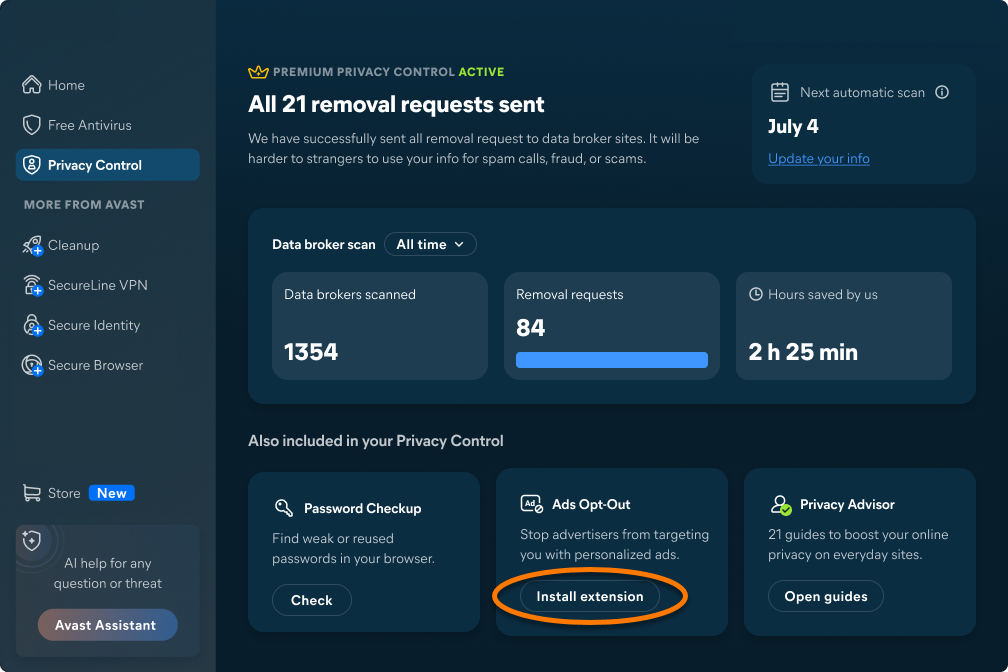
Task: Click the SecureLine VPN wifi-lock icon
Action: pos(32,285)
